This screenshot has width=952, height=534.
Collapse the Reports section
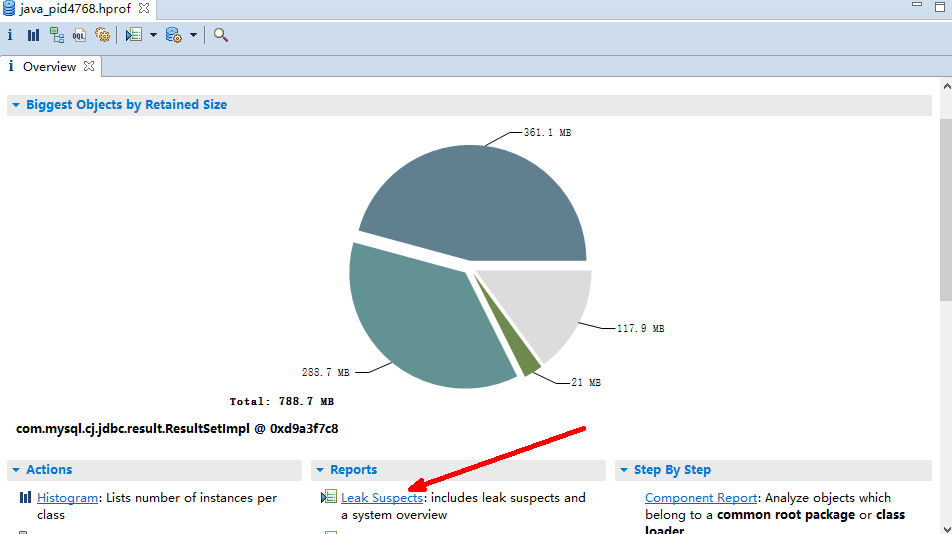tap(320, 470)
